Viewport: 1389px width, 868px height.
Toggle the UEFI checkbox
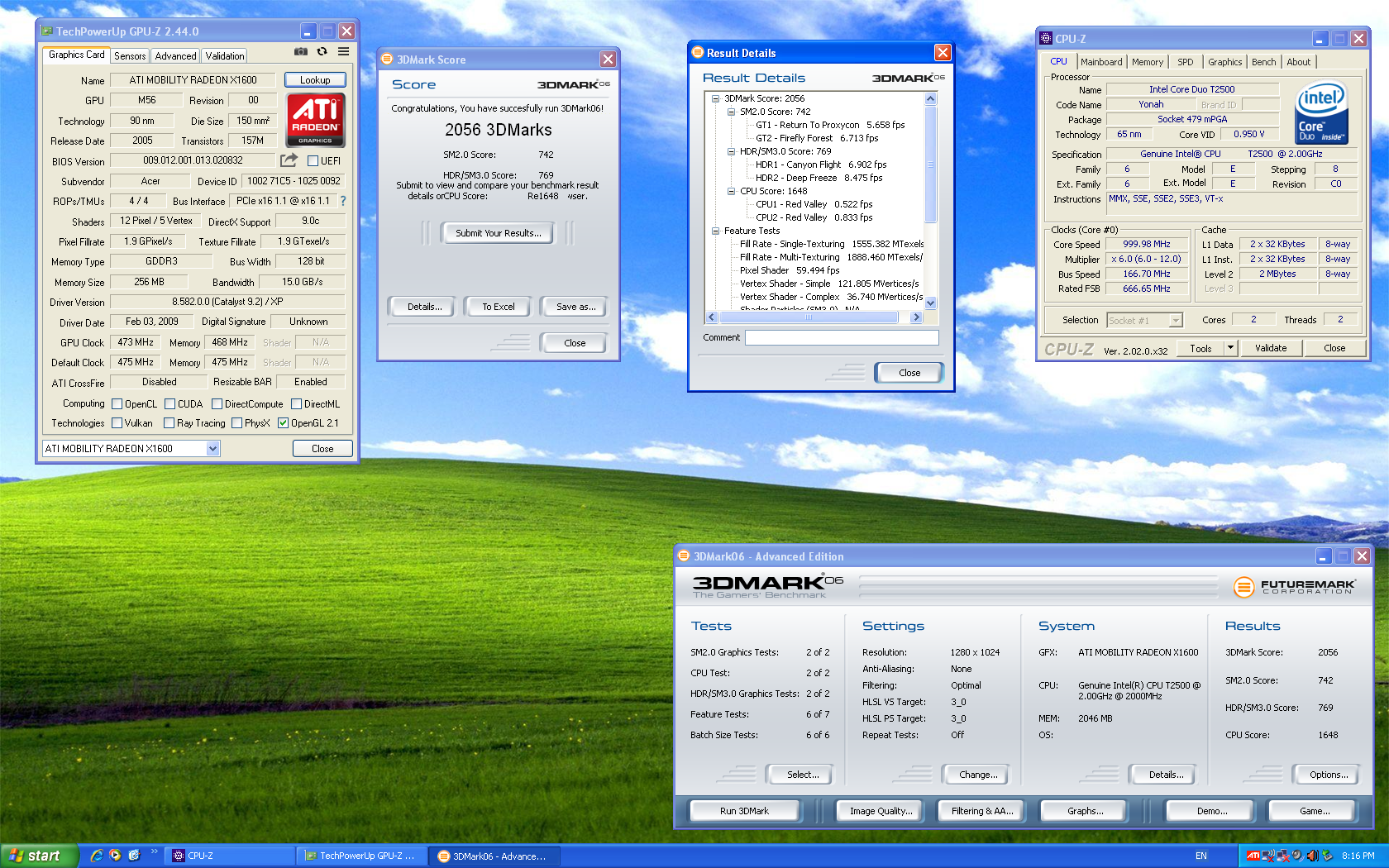(x=313, y=161)
